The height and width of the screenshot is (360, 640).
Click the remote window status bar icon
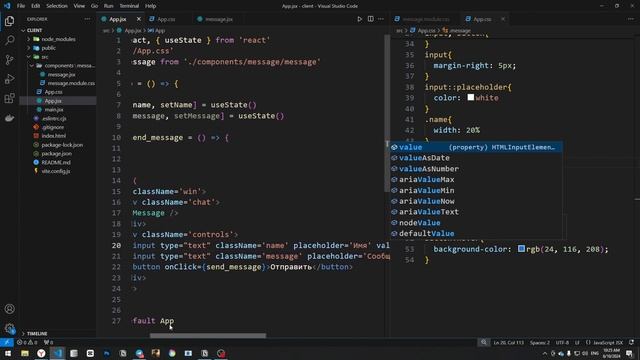click(x=7, y=342)
